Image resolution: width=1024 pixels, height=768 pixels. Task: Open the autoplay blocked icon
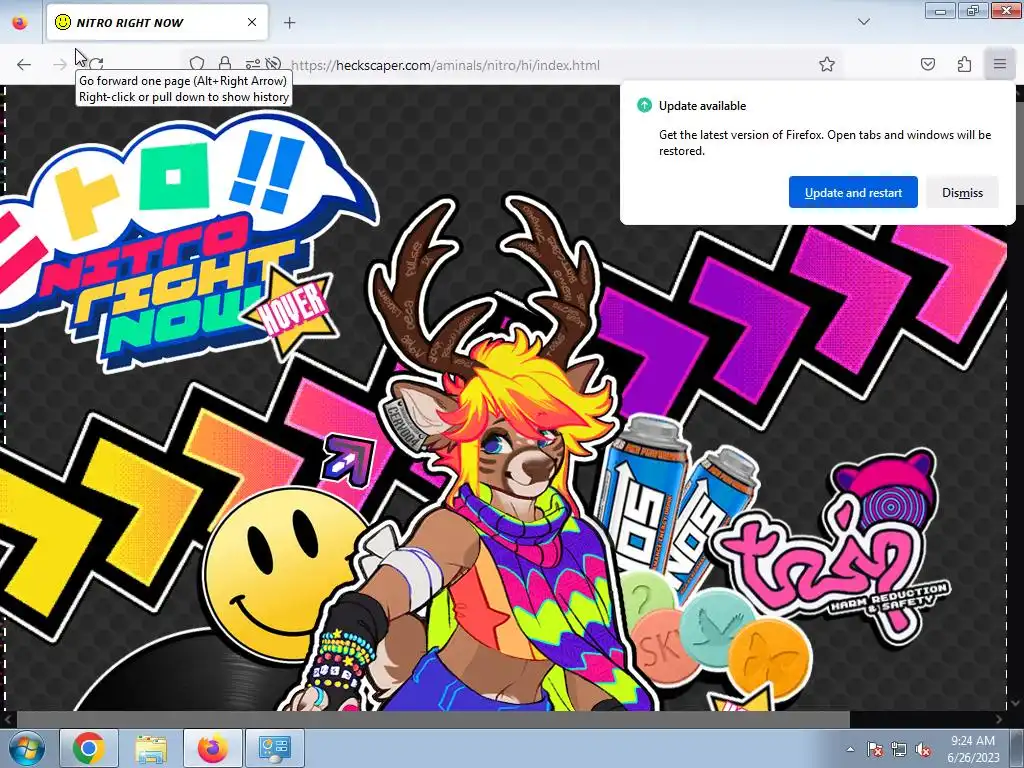click(274, 64)
